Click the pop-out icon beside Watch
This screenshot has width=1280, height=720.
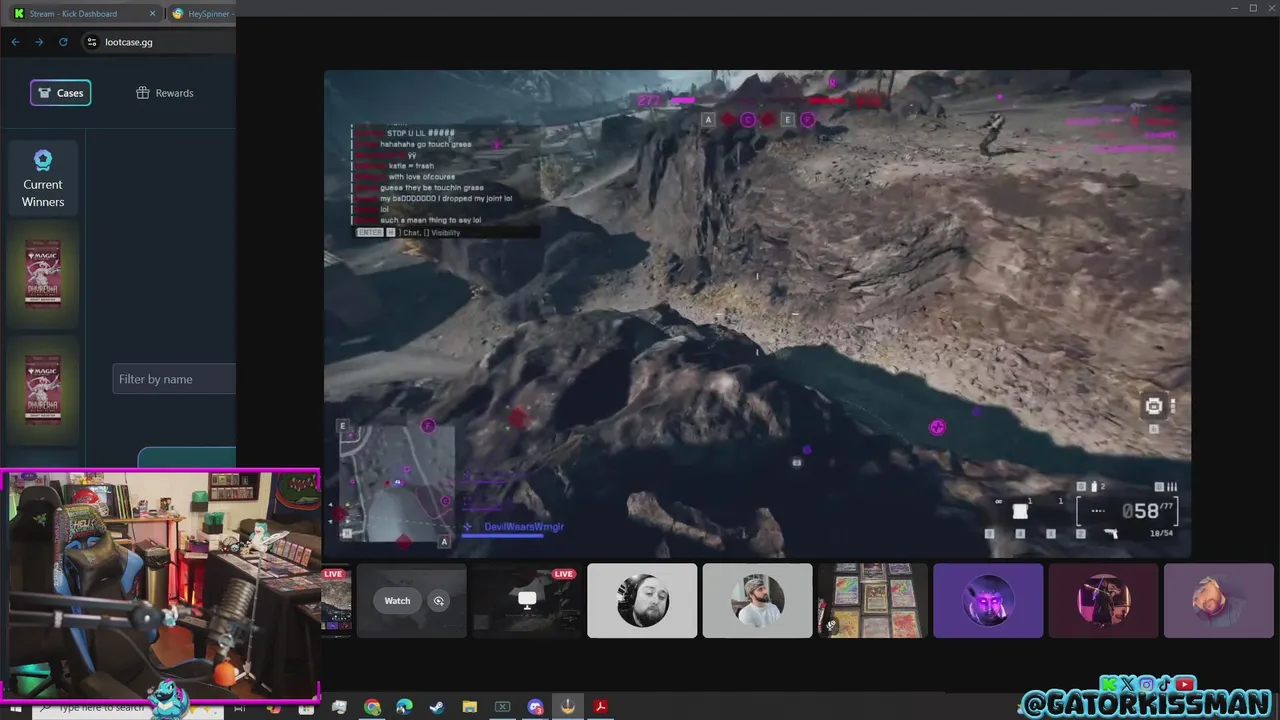(x=438, y=601)
